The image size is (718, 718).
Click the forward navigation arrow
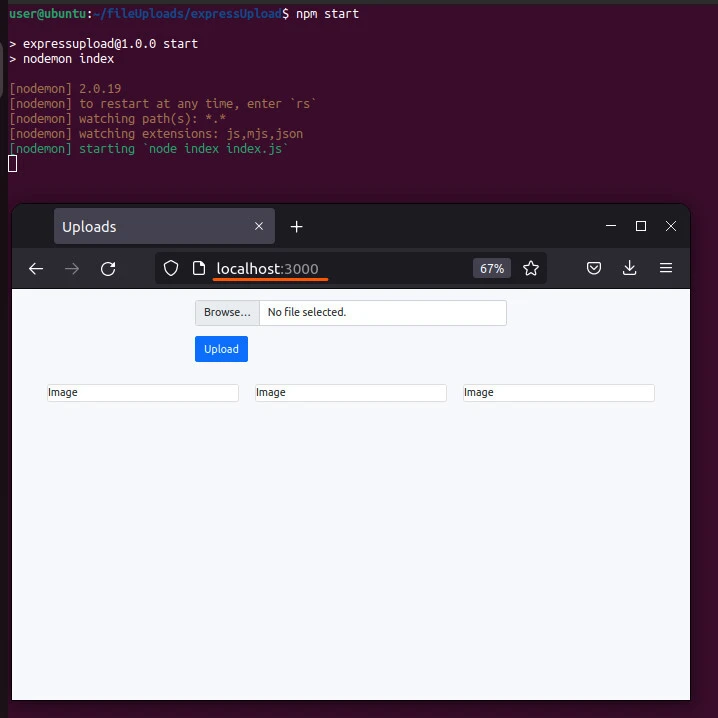[72, 268]
